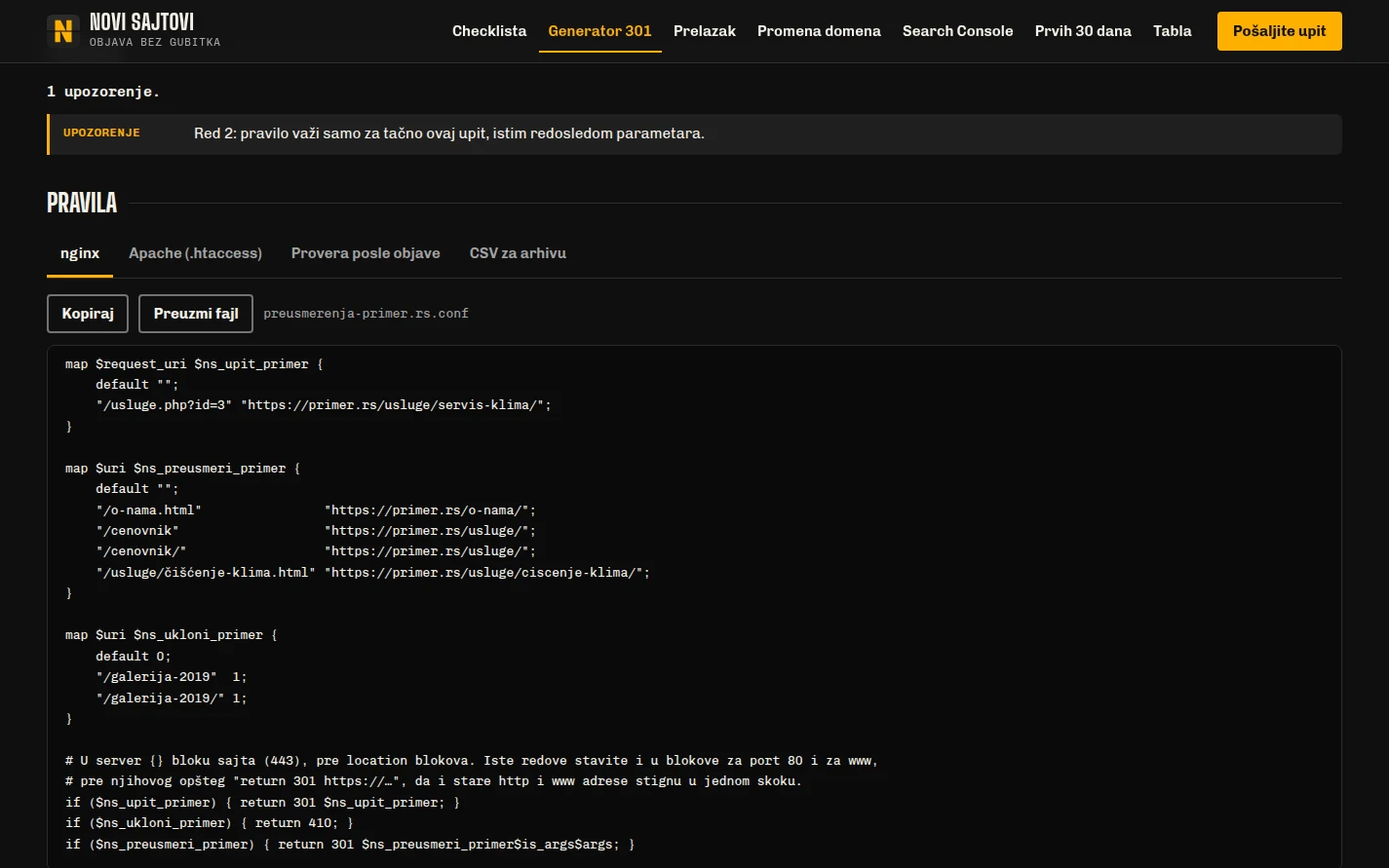Click the comment starting '# U server {} bloku'

tap(472, 761)
